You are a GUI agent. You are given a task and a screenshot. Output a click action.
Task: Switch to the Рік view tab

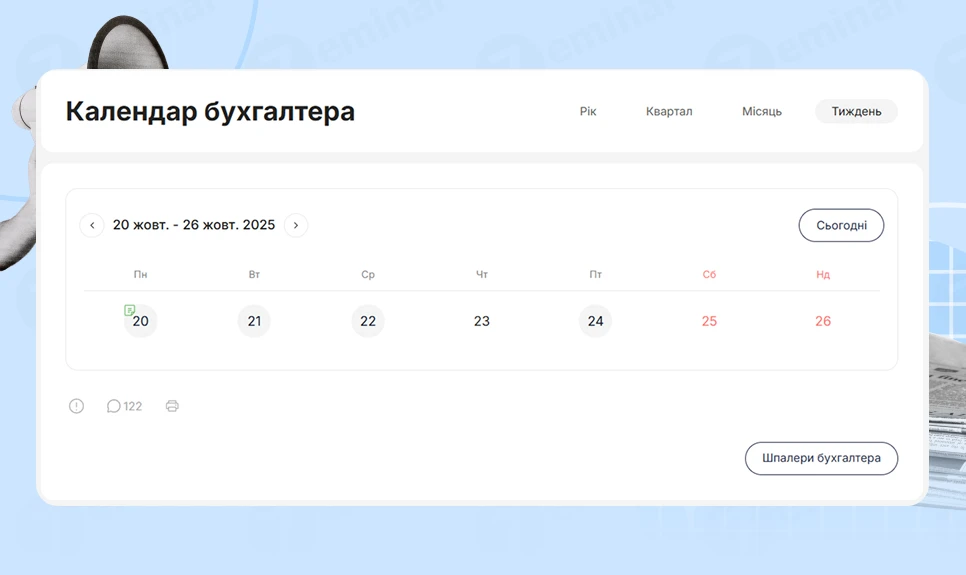[x=588, y=112]
